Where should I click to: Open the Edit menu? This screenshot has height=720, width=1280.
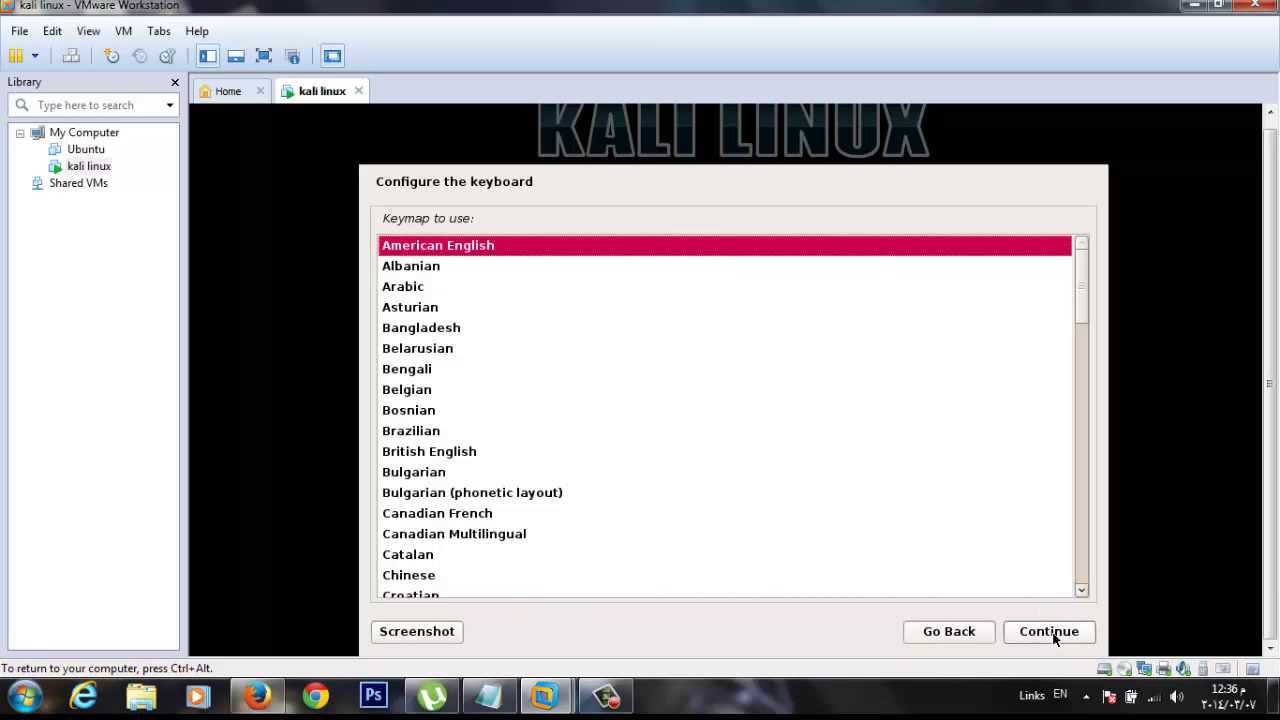(x=52, y=31)
